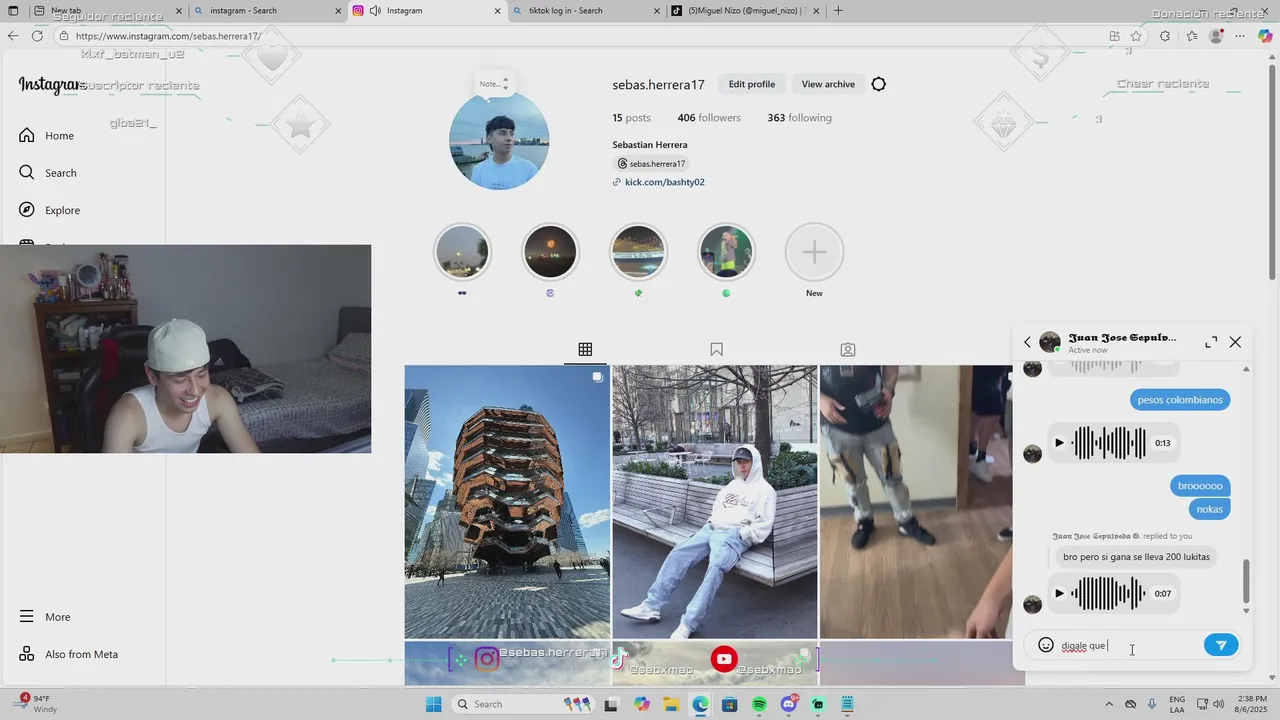The image size is (1280, 720).
Task: Open Juan Jose's chat header avatar
Action: (1050, 342)
